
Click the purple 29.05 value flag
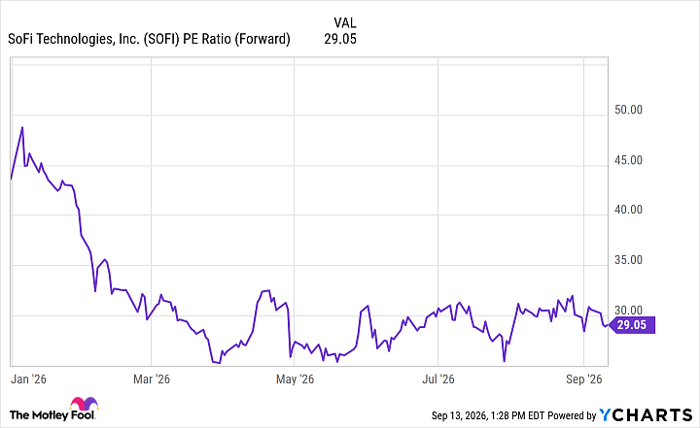pos(632,325)
